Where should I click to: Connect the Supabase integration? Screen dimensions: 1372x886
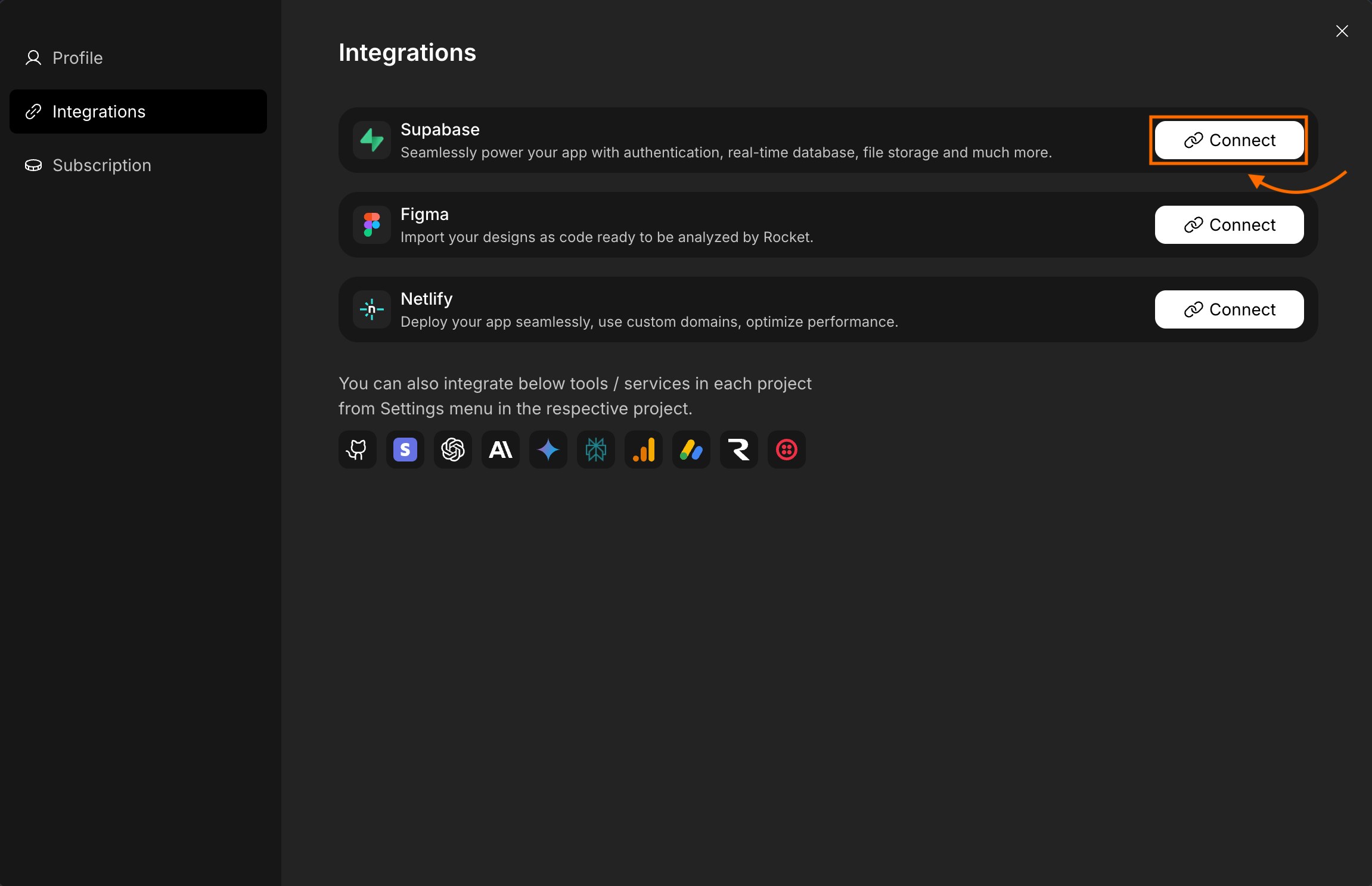1229,140
